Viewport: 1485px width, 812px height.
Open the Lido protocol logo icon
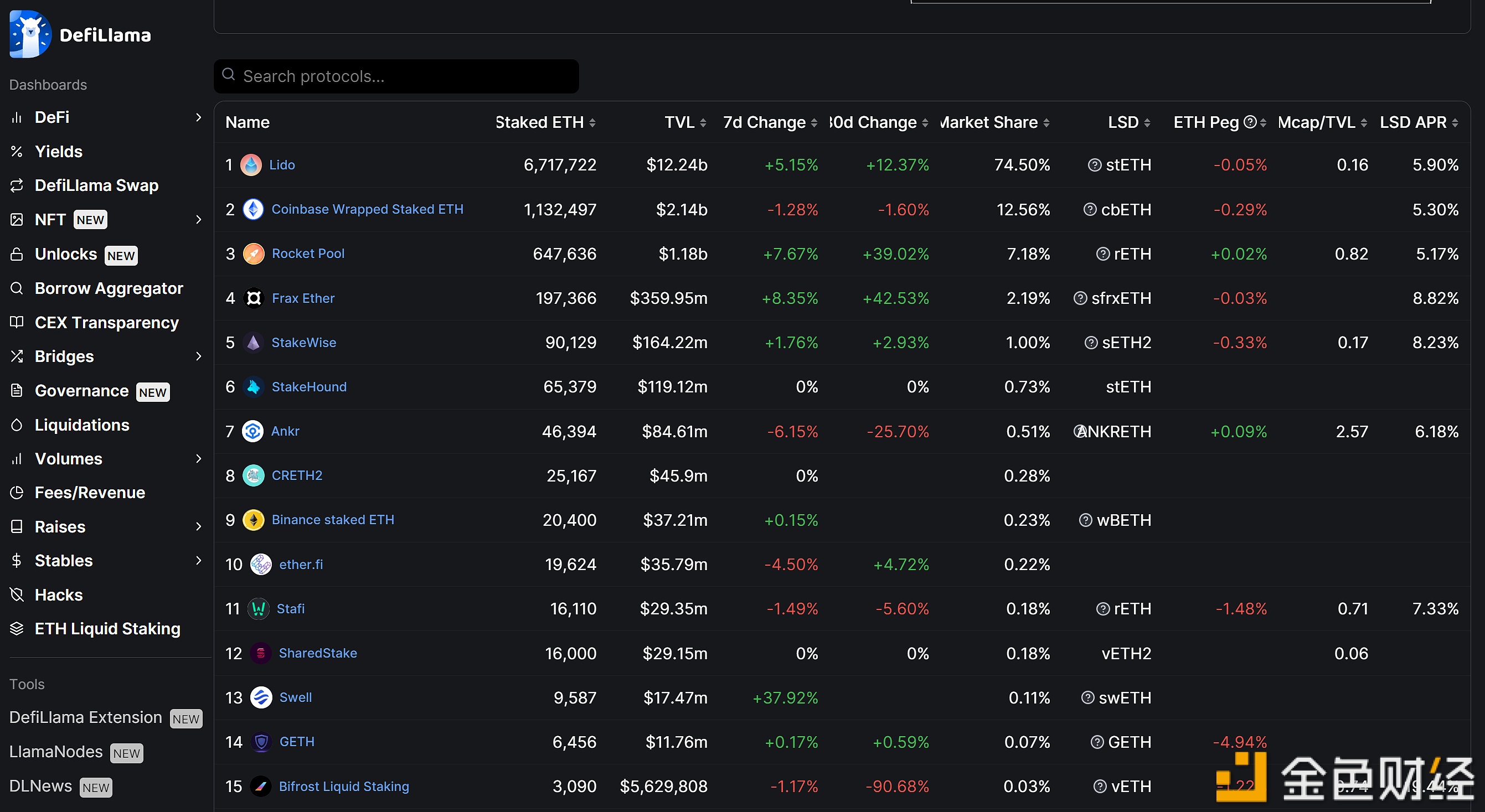(251, 165)
